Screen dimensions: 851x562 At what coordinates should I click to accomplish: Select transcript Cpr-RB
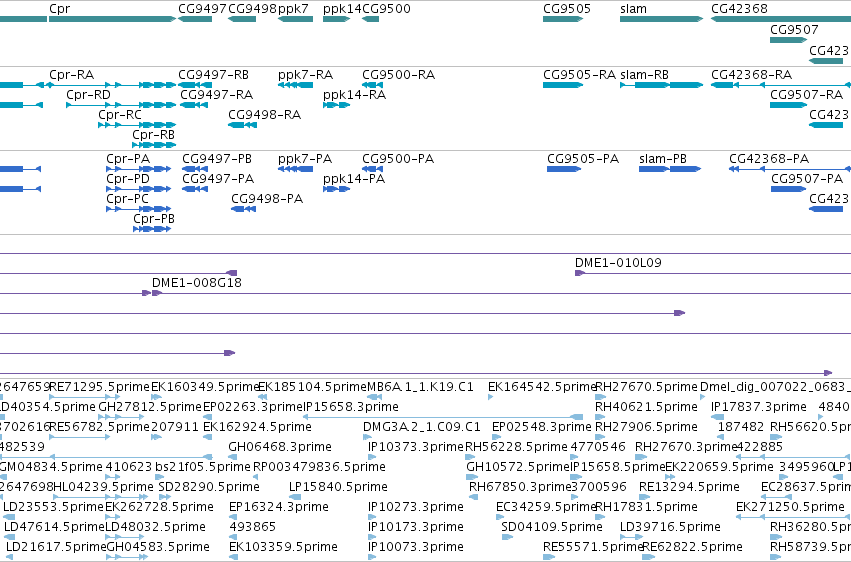tap(154, 145)
